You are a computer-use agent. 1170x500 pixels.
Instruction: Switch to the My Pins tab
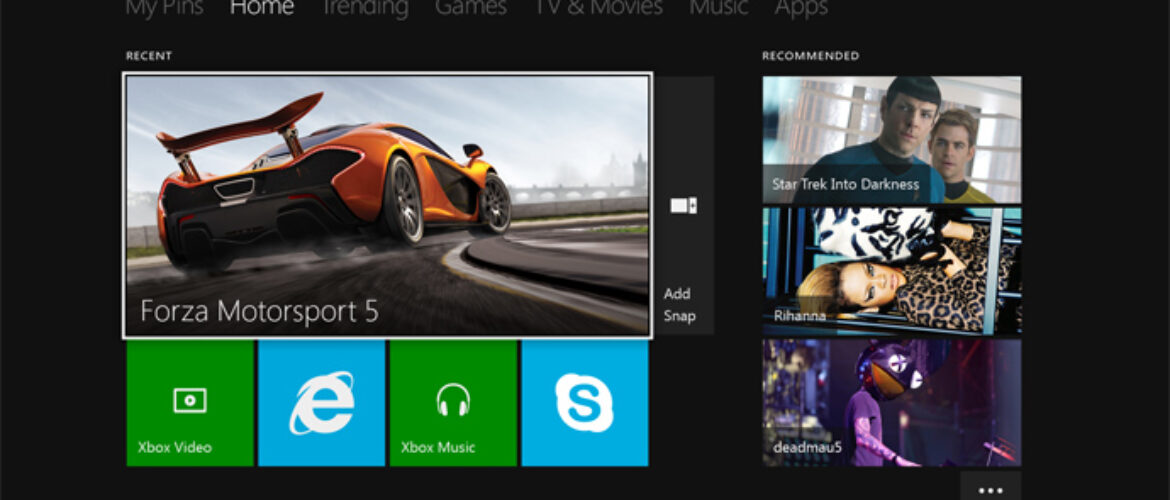pyautogui.click(x=162, y=7)
